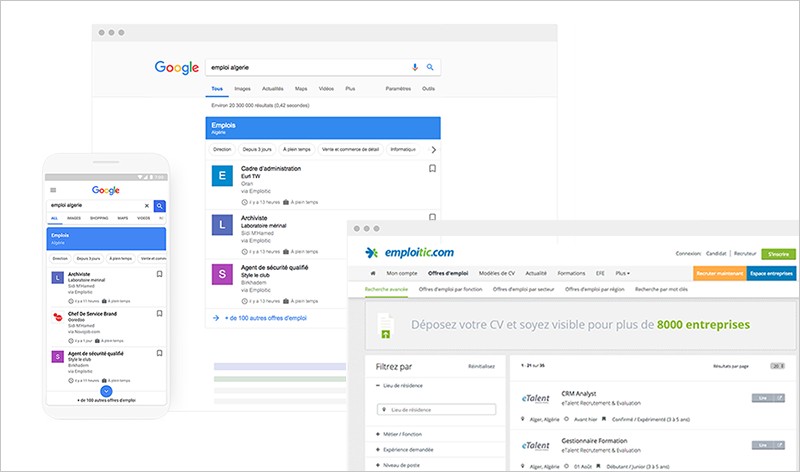Tap the blue search button on phone
800x472 pixels.
(160, 206)
